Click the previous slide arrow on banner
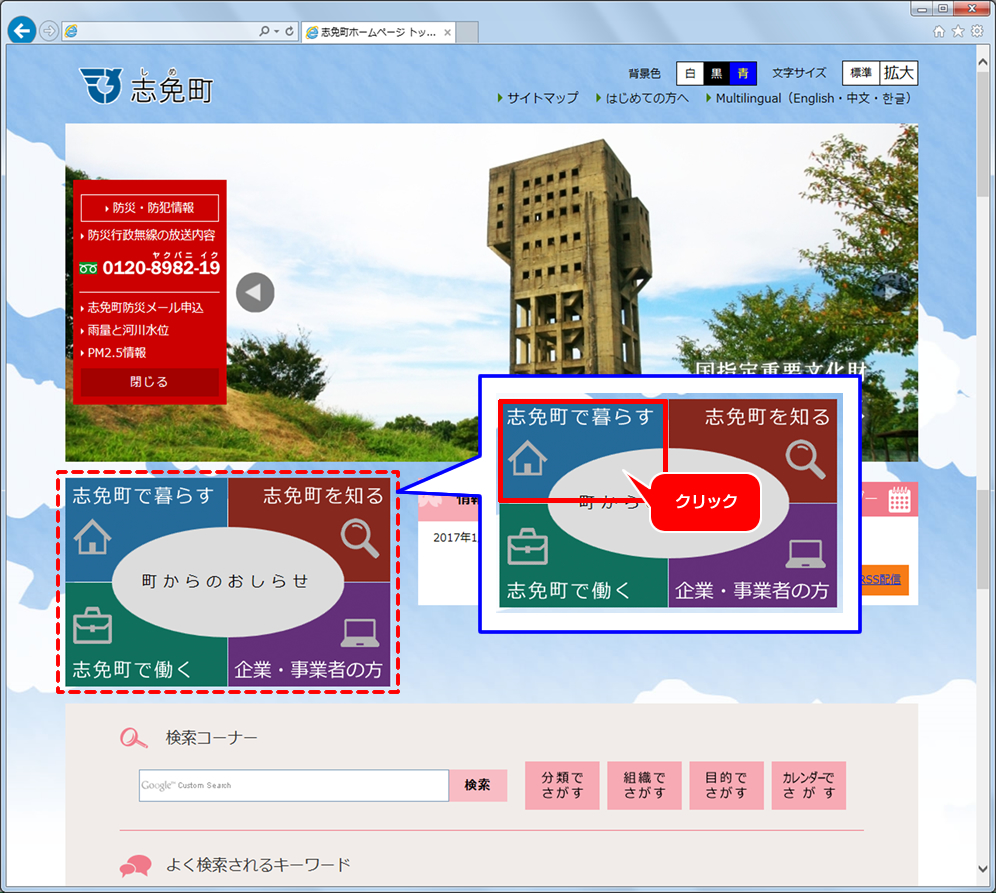 coord(255,292)
